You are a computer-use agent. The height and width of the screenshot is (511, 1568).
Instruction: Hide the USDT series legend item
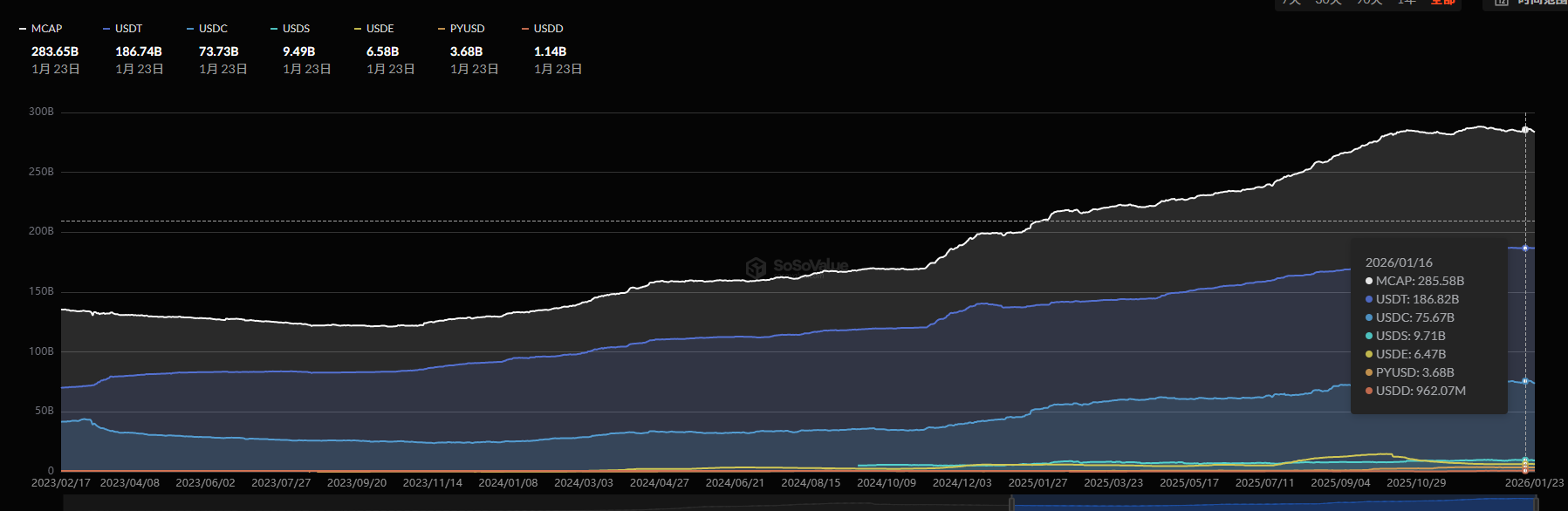tap(128, 29)
